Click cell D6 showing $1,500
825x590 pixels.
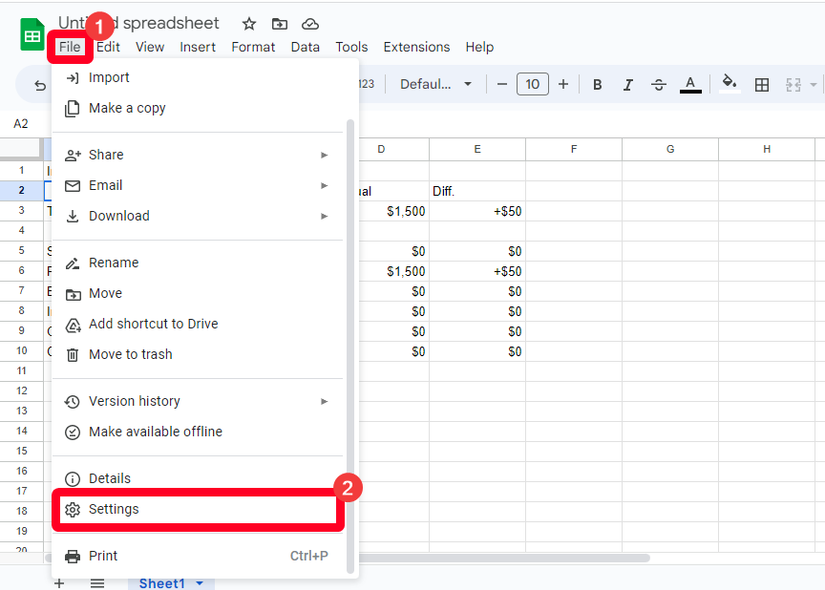pos(394,271)
